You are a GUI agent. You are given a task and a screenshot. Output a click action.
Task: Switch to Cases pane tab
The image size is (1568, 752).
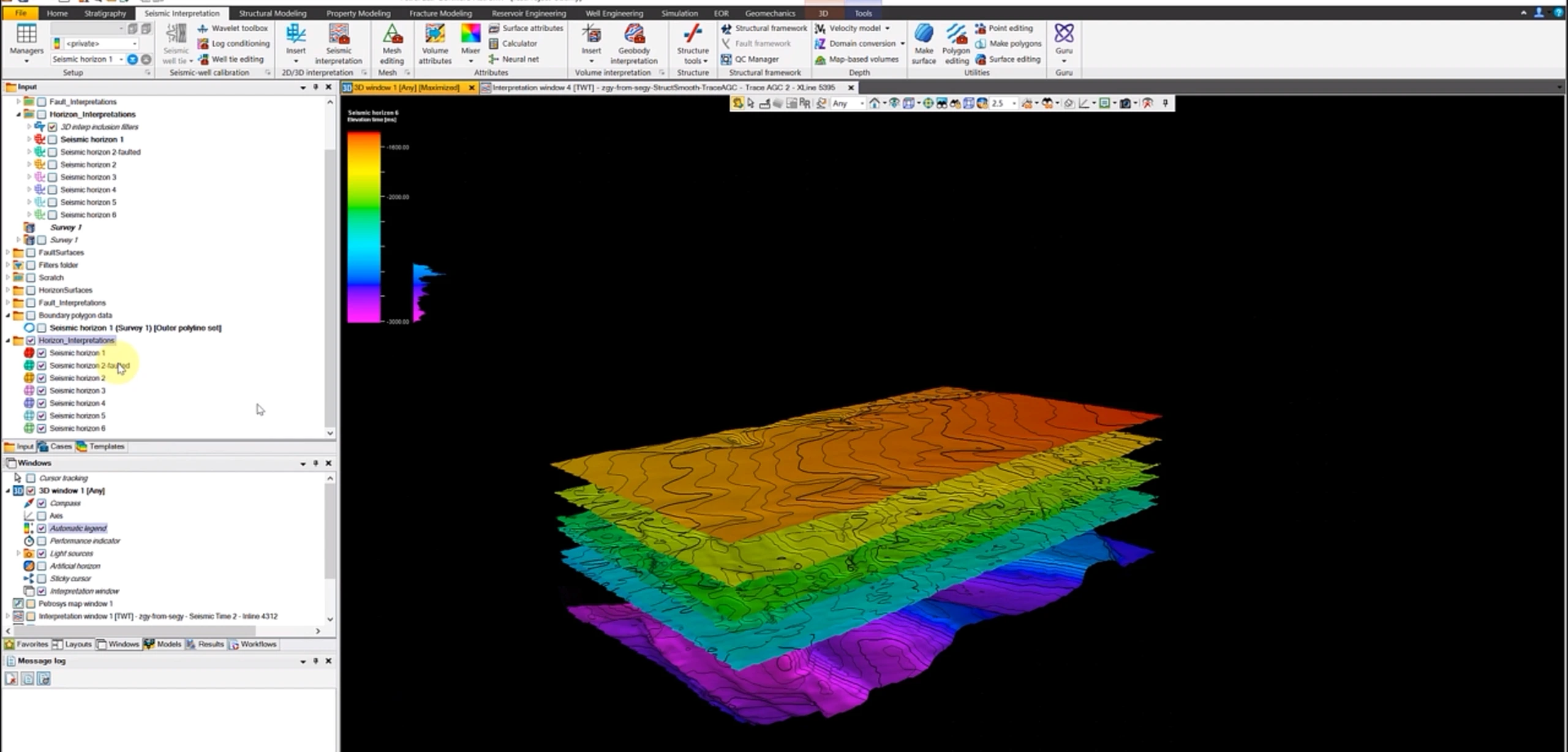point(55,447)
